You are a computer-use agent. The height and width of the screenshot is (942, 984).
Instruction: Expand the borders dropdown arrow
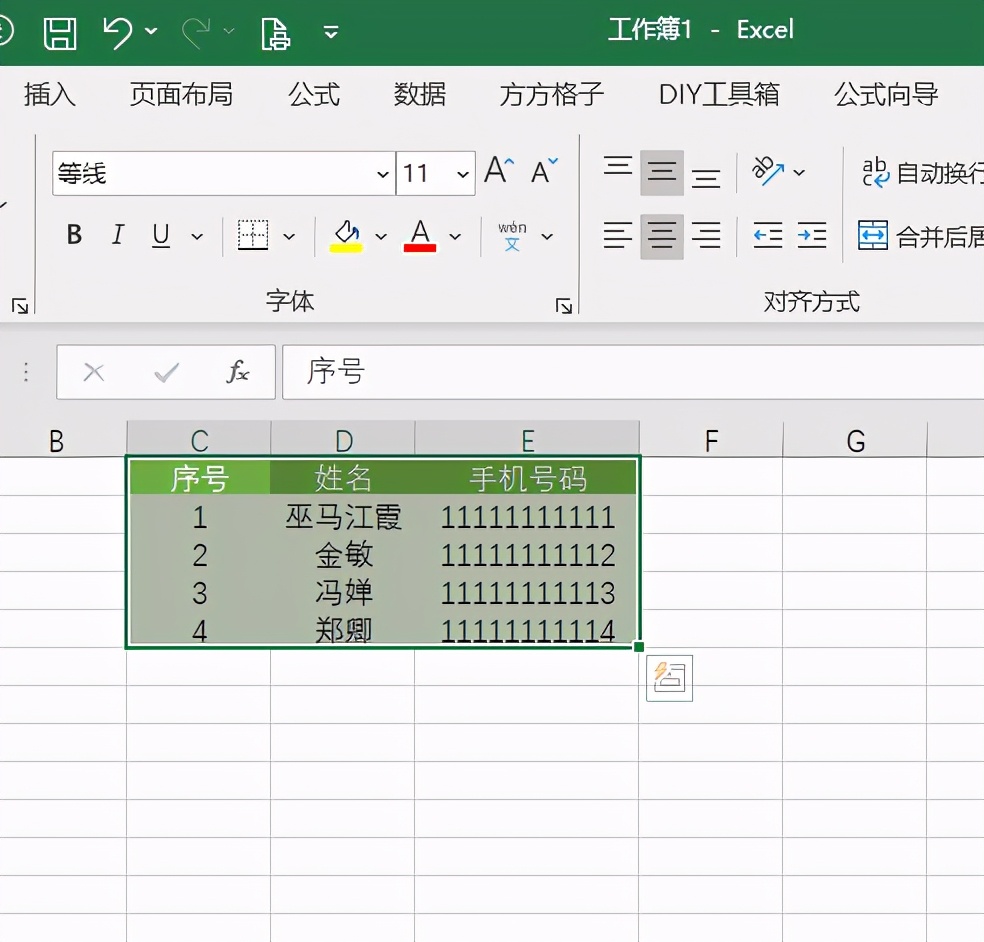coord(289,237)
